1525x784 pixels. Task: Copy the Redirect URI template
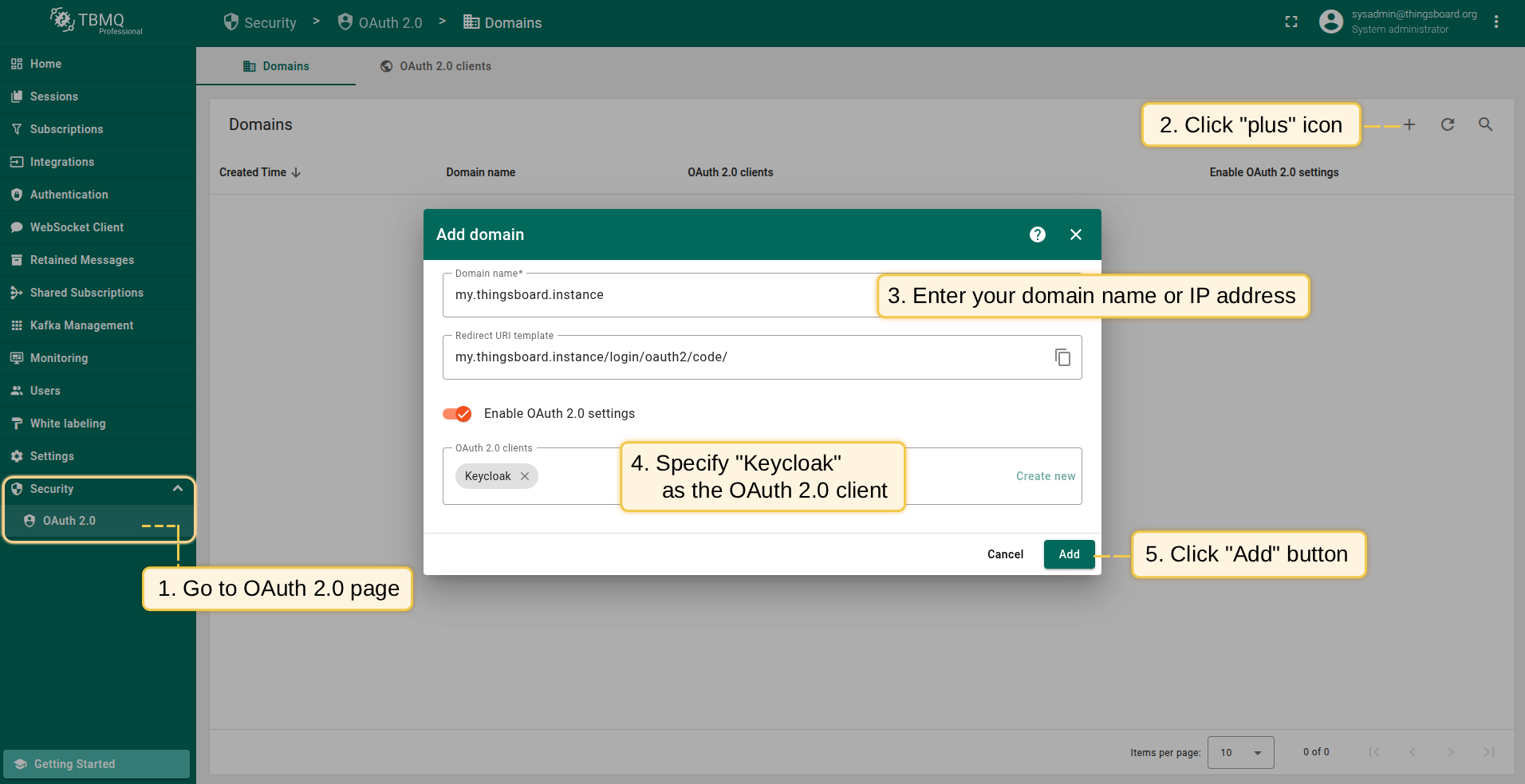1062,357
